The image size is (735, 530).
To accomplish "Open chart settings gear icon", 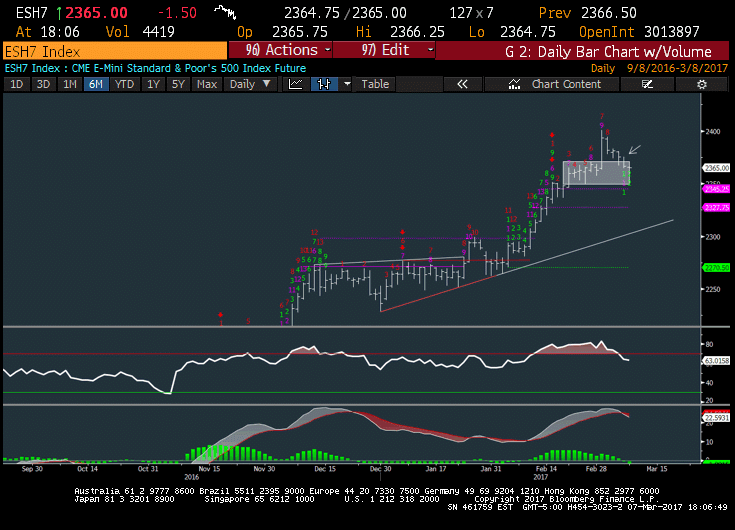I will pos(701,84).
